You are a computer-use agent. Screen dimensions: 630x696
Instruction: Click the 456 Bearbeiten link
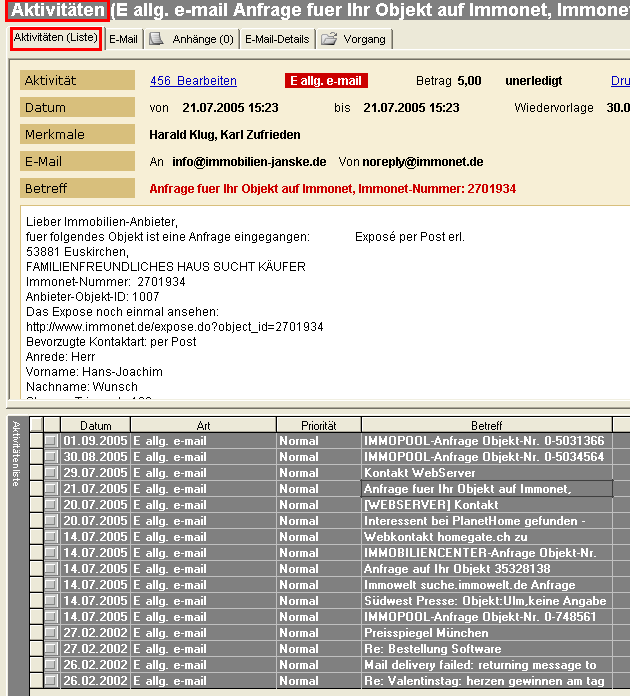193,81
